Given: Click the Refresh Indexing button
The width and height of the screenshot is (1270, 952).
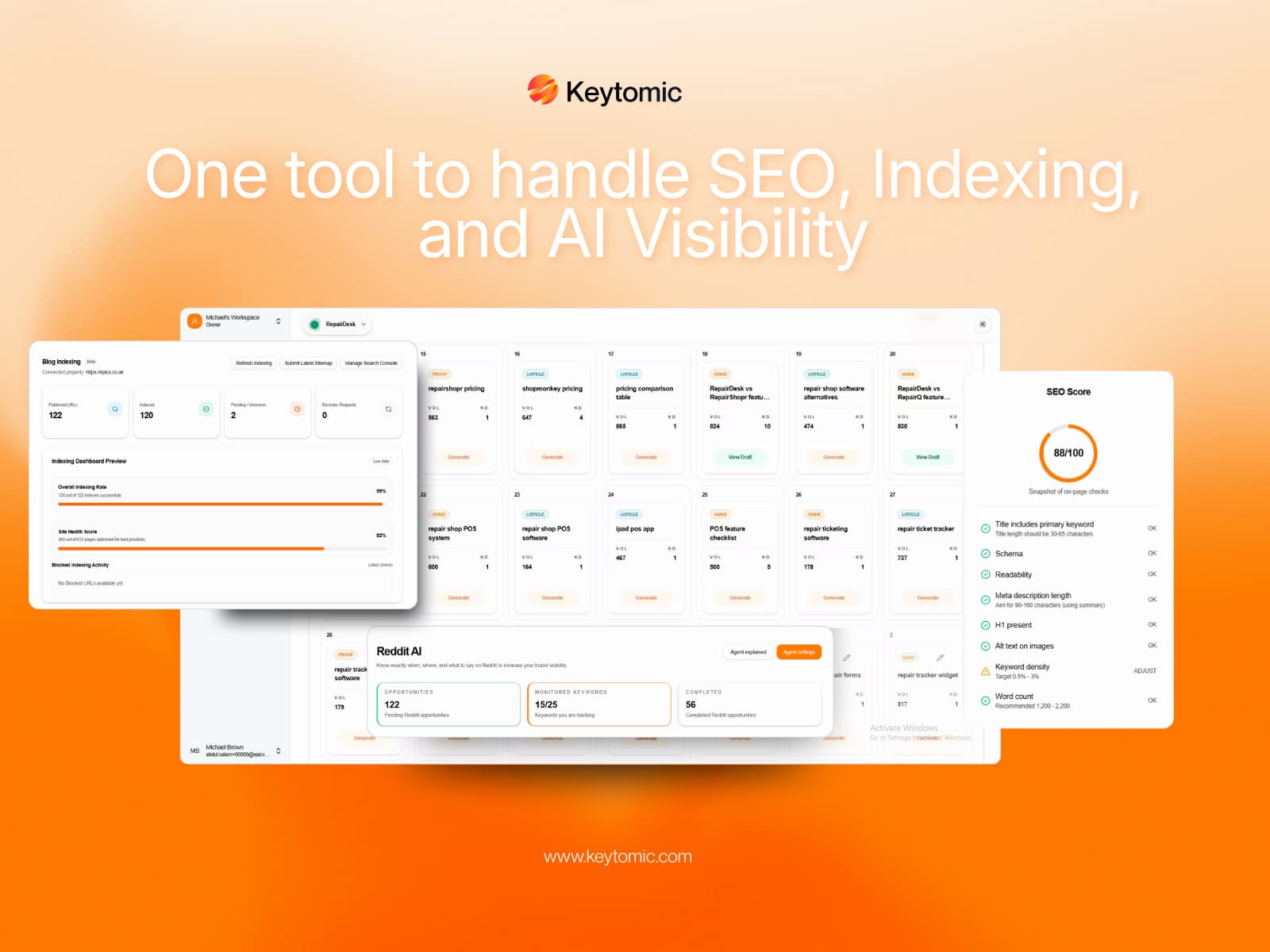Looking at the screenshot, I should click(x=252, y=363).
